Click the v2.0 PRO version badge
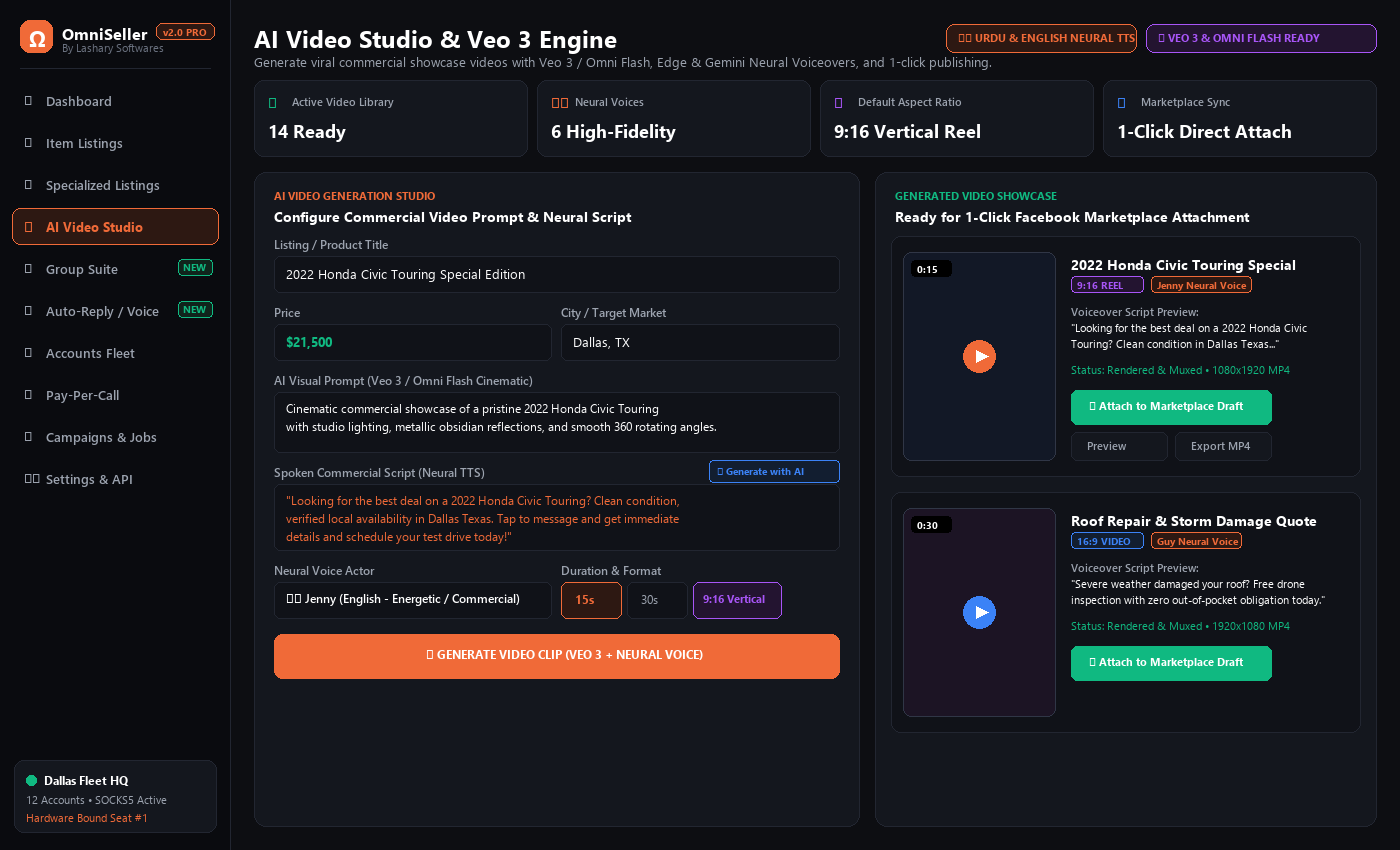This screenshot has height=850, width=1400. coord(185,32)
